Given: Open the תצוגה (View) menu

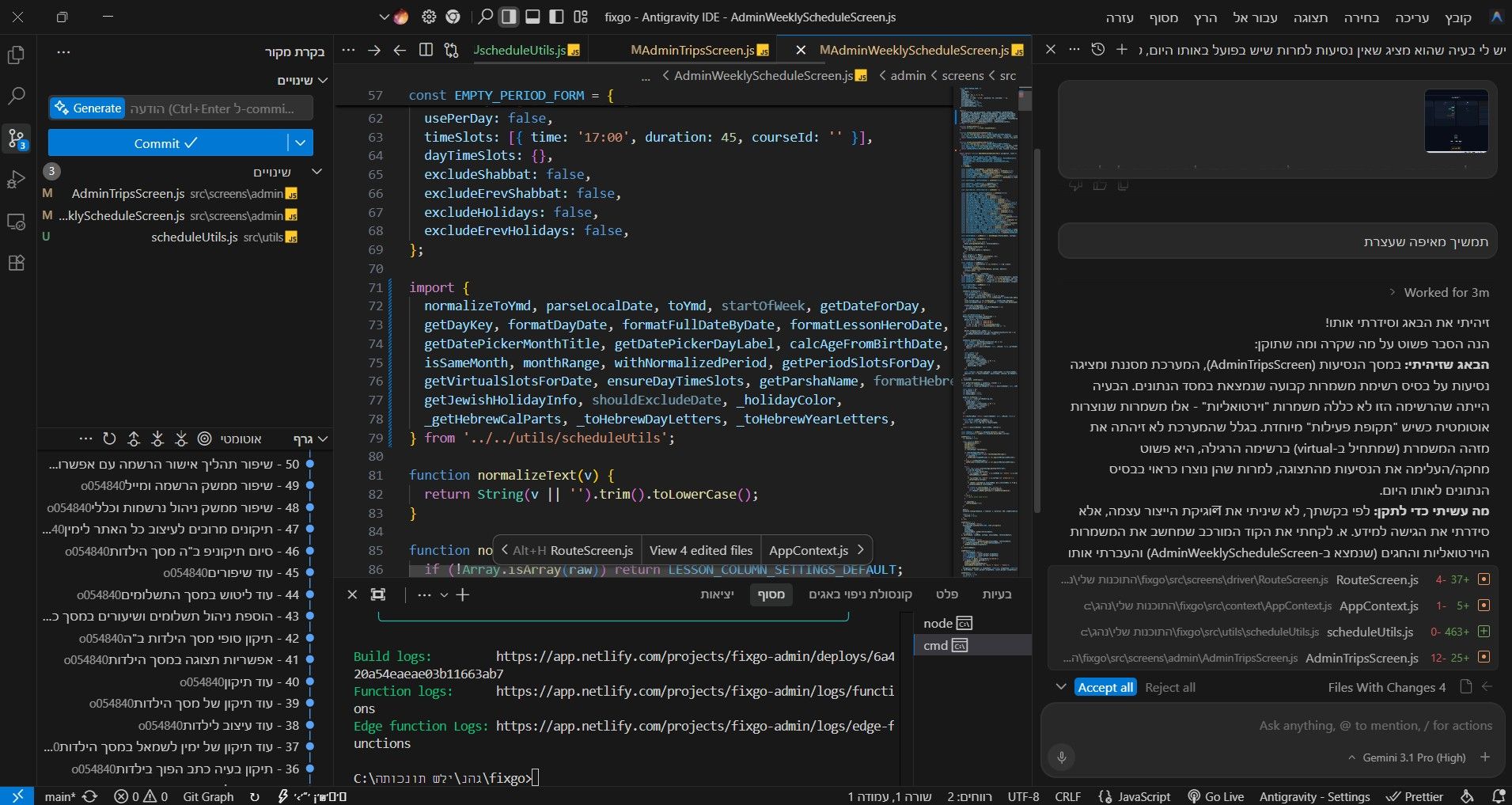Looking at the screenshot, I should point(1310,17).
